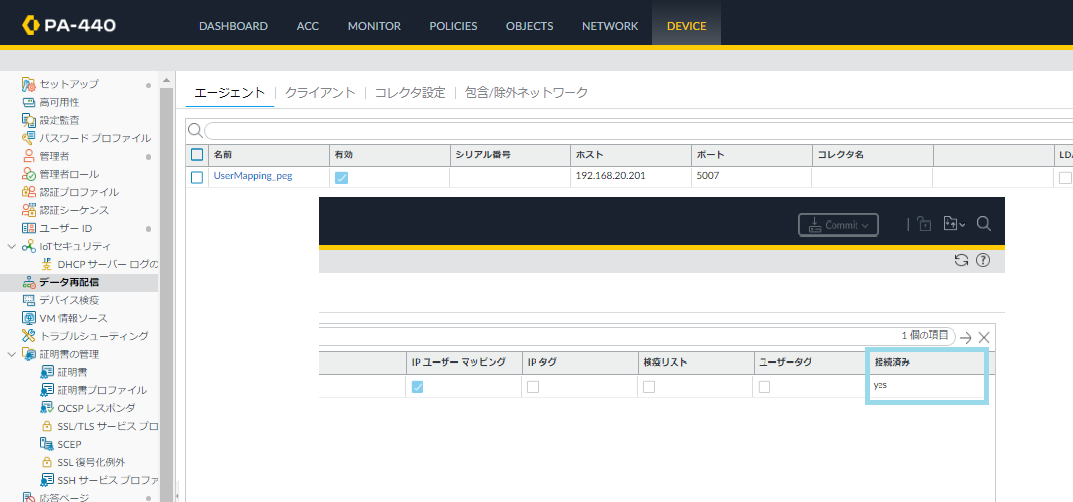
Task: Go to the MONITOR tab
Action: click(374, 26)
